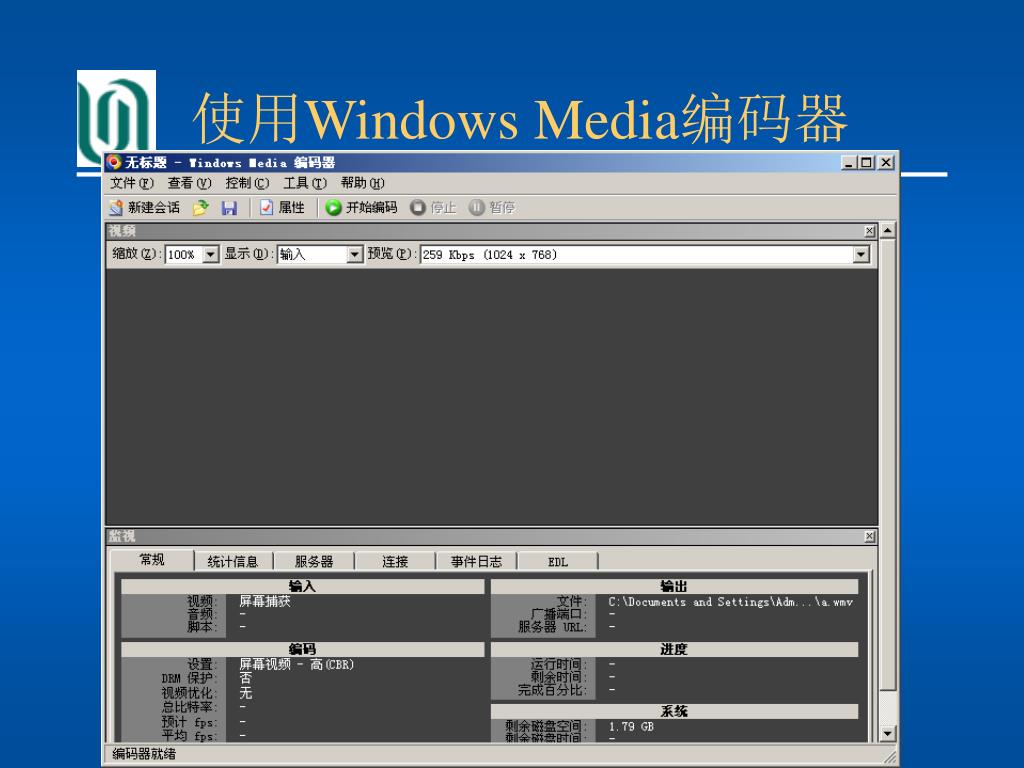Viewport: 1024px width, 768px height.
Task: Click the '屏幕捕获' video input value
Action: coord(264,601)
